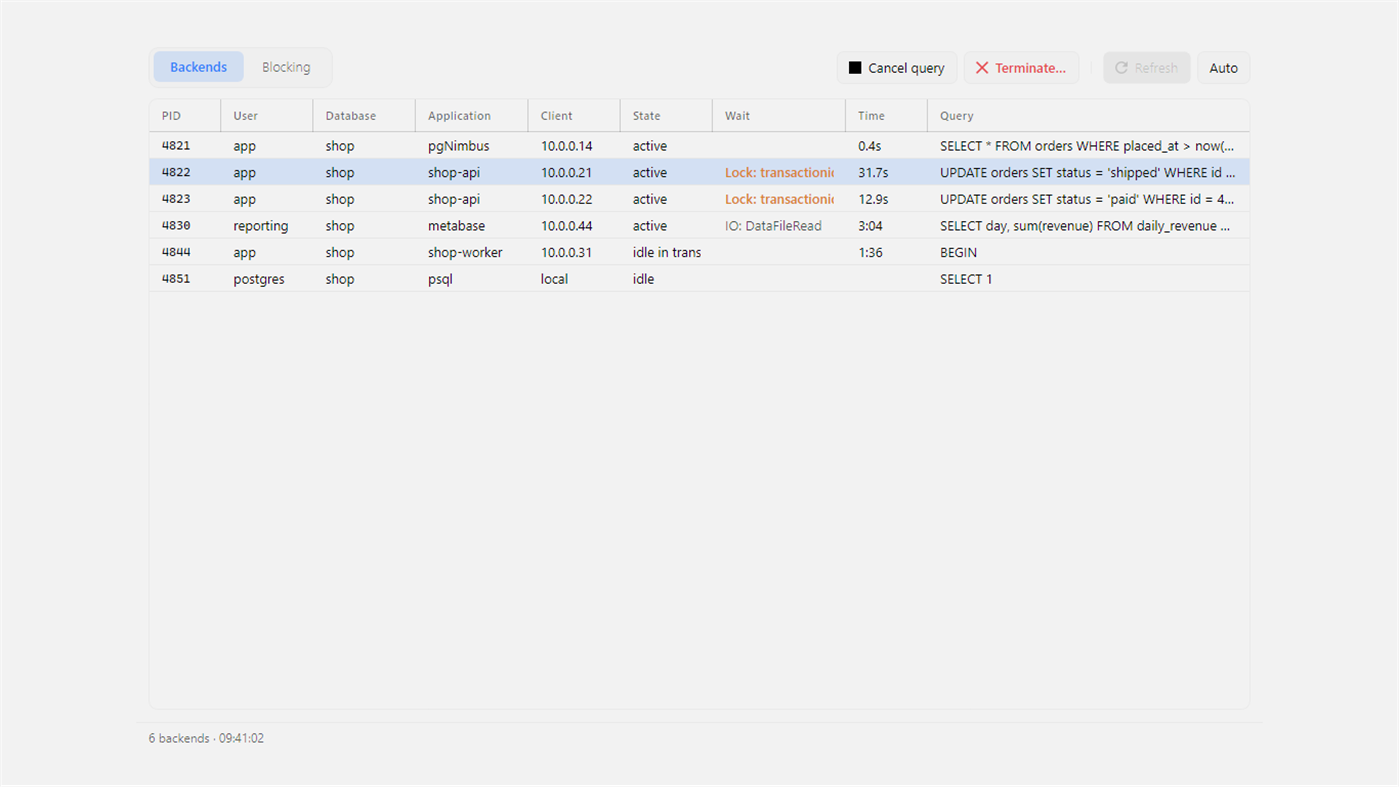This screenshot has height=787, width=1399.
Task: Select backend PID 4844
Action: pyautogui.click(x=699, y=253)
